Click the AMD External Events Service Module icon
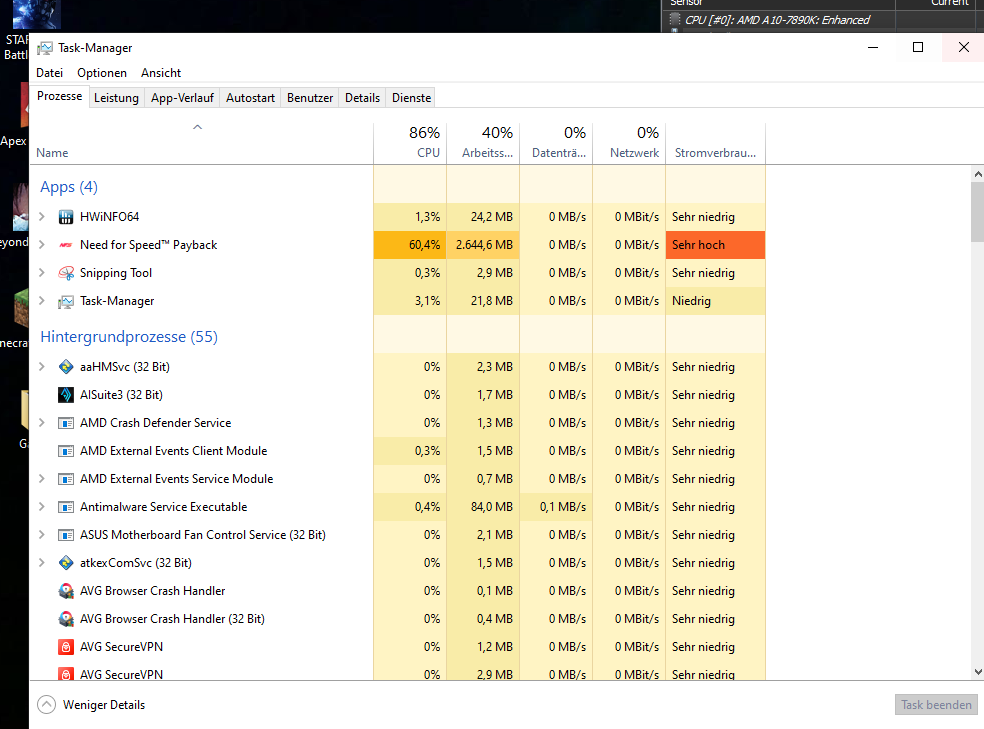 coord(66,479)
